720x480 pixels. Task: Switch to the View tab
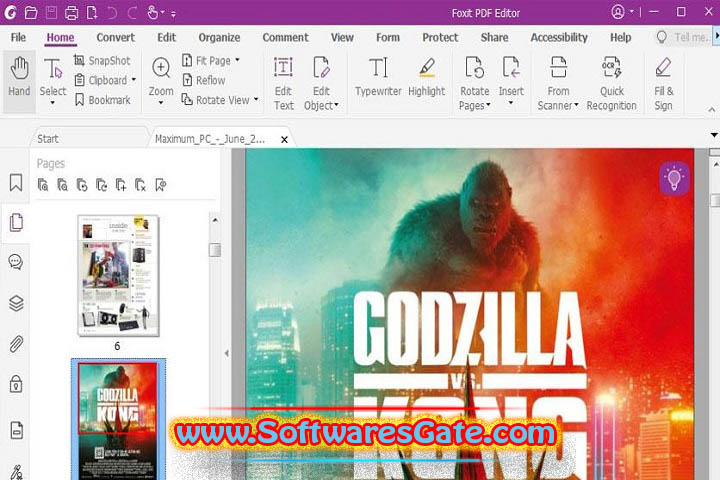[x=342, y=38]
